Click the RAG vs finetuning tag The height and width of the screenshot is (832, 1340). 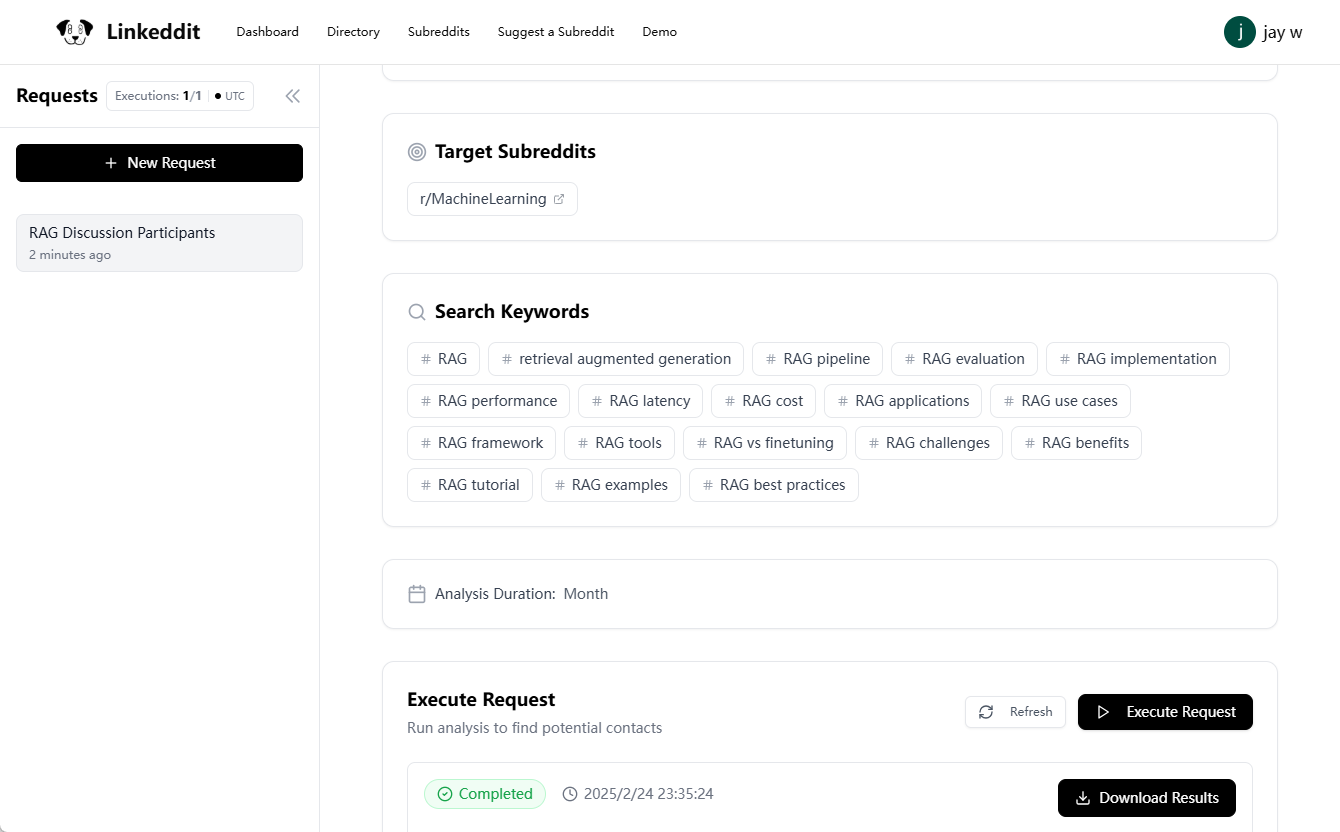tap(765, 443)
